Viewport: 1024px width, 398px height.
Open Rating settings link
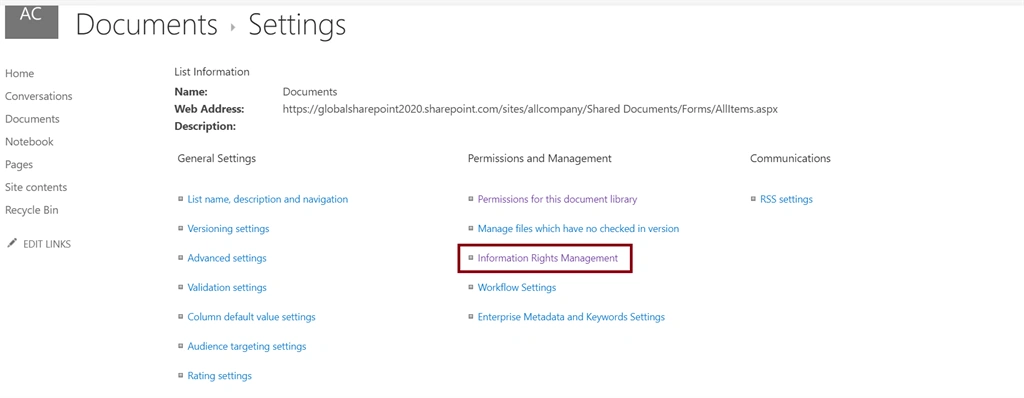(219, 376)
